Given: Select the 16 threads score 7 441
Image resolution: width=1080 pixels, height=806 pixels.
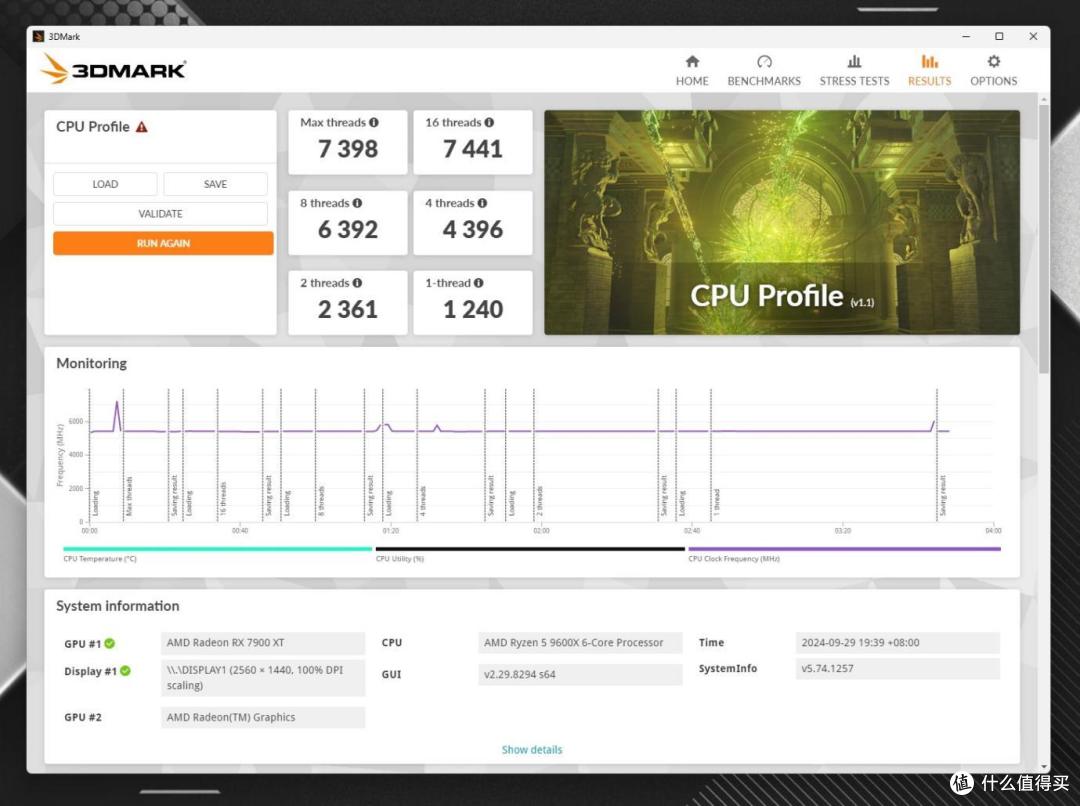Looking at the screenshot, I should [472, 149].
